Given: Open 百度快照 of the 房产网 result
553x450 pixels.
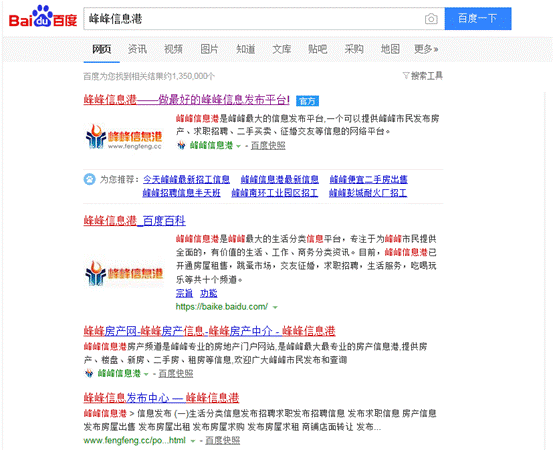Looking at the screenshot, I should coord(176,373).
